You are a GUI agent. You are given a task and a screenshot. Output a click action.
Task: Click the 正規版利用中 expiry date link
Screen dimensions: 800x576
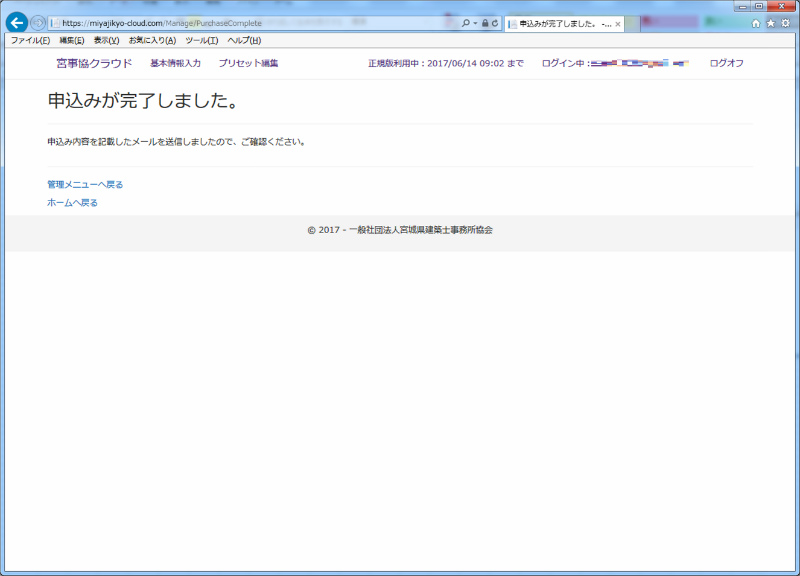coord(445,63)
